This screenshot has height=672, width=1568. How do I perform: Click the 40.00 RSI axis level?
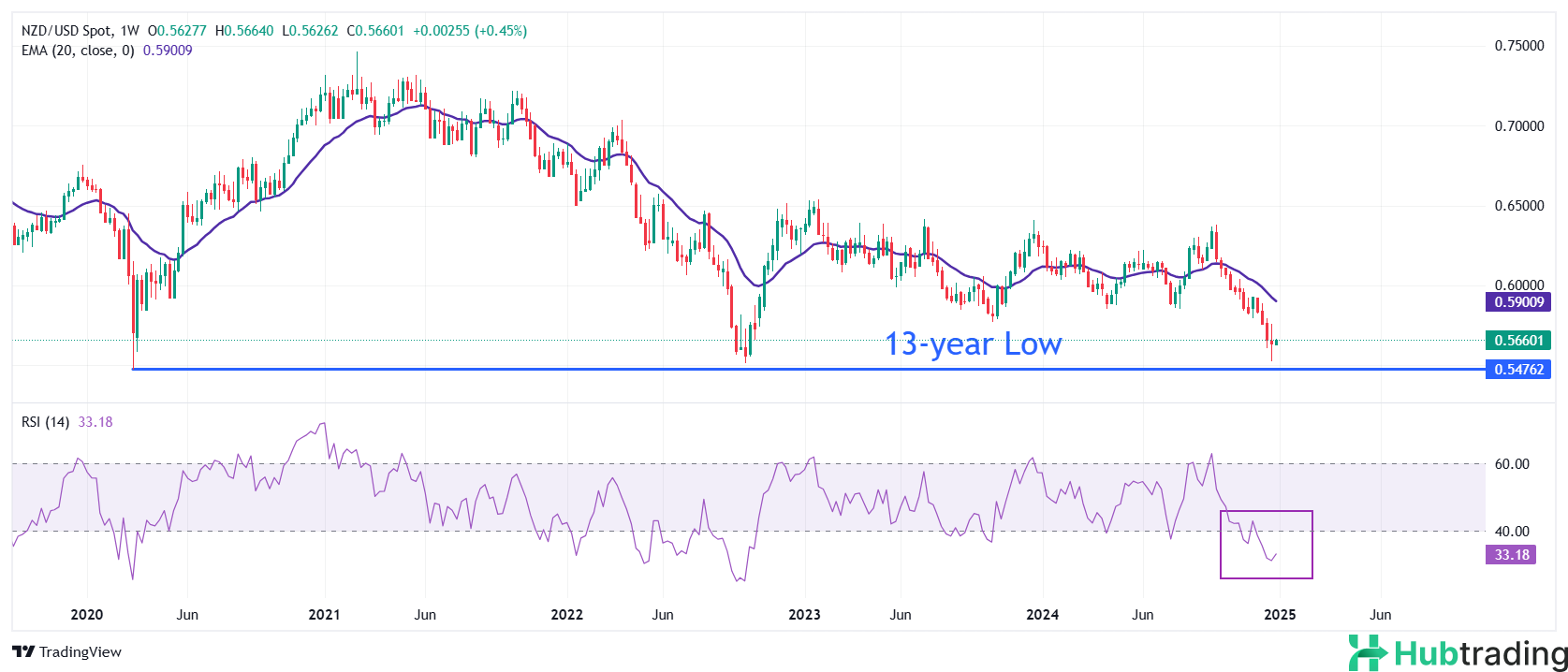[1511, 532]
